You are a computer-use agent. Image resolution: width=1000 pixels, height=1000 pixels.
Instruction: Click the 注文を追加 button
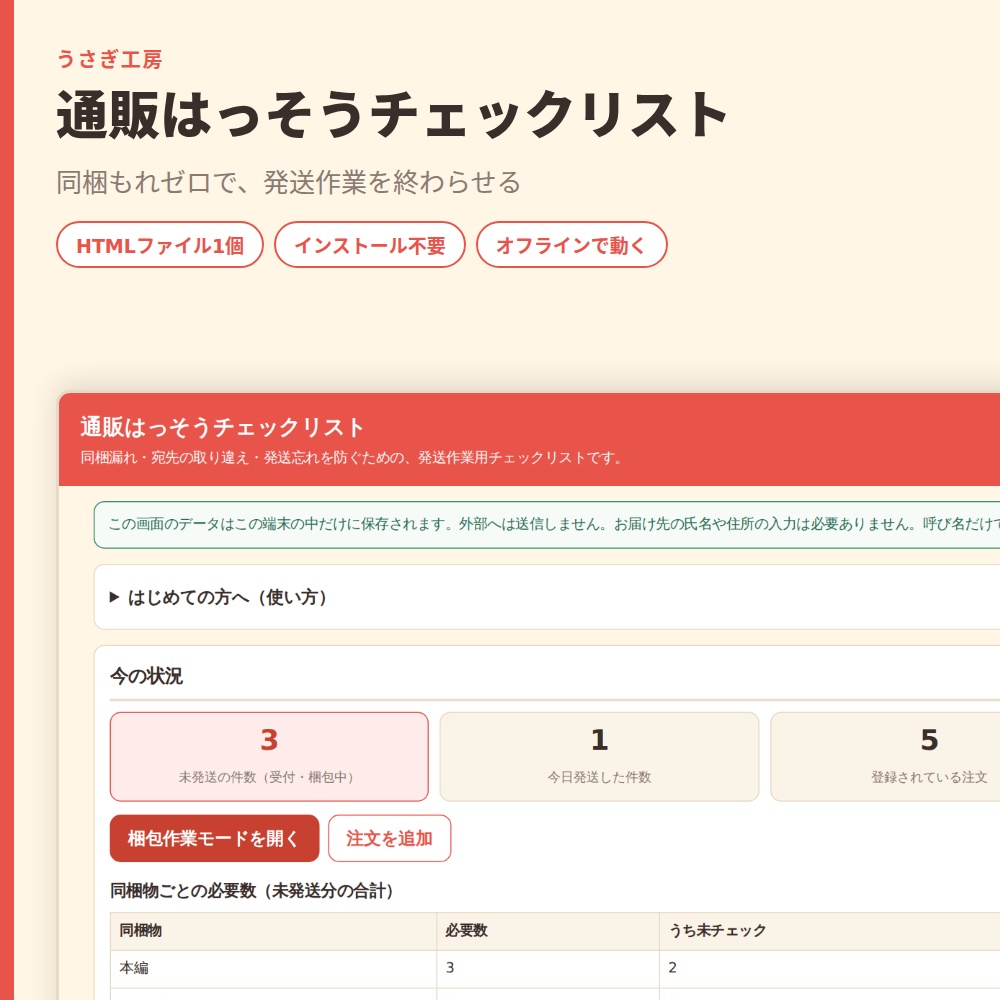click(x=389, y=838)
